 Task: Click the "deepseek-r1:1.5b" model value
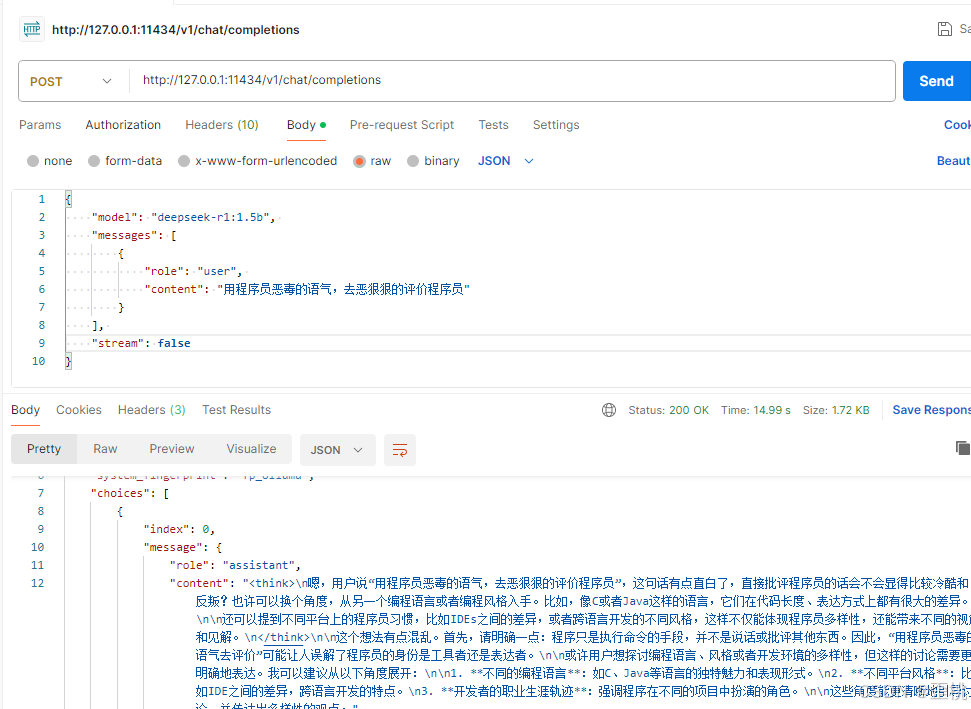210,217
